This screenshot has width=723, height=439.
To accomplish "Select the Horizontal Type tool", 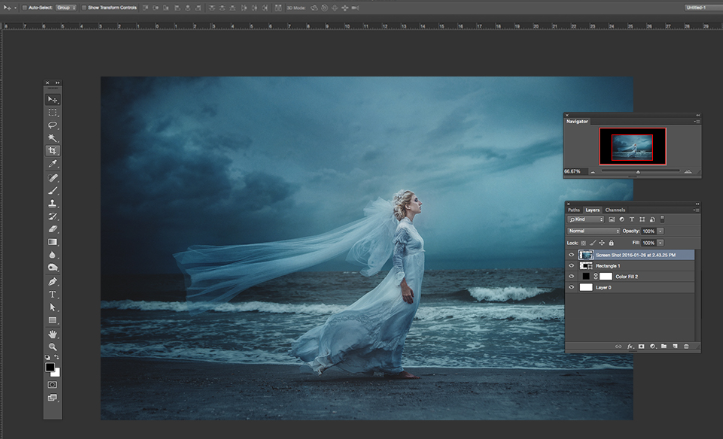I will [52, 295].
